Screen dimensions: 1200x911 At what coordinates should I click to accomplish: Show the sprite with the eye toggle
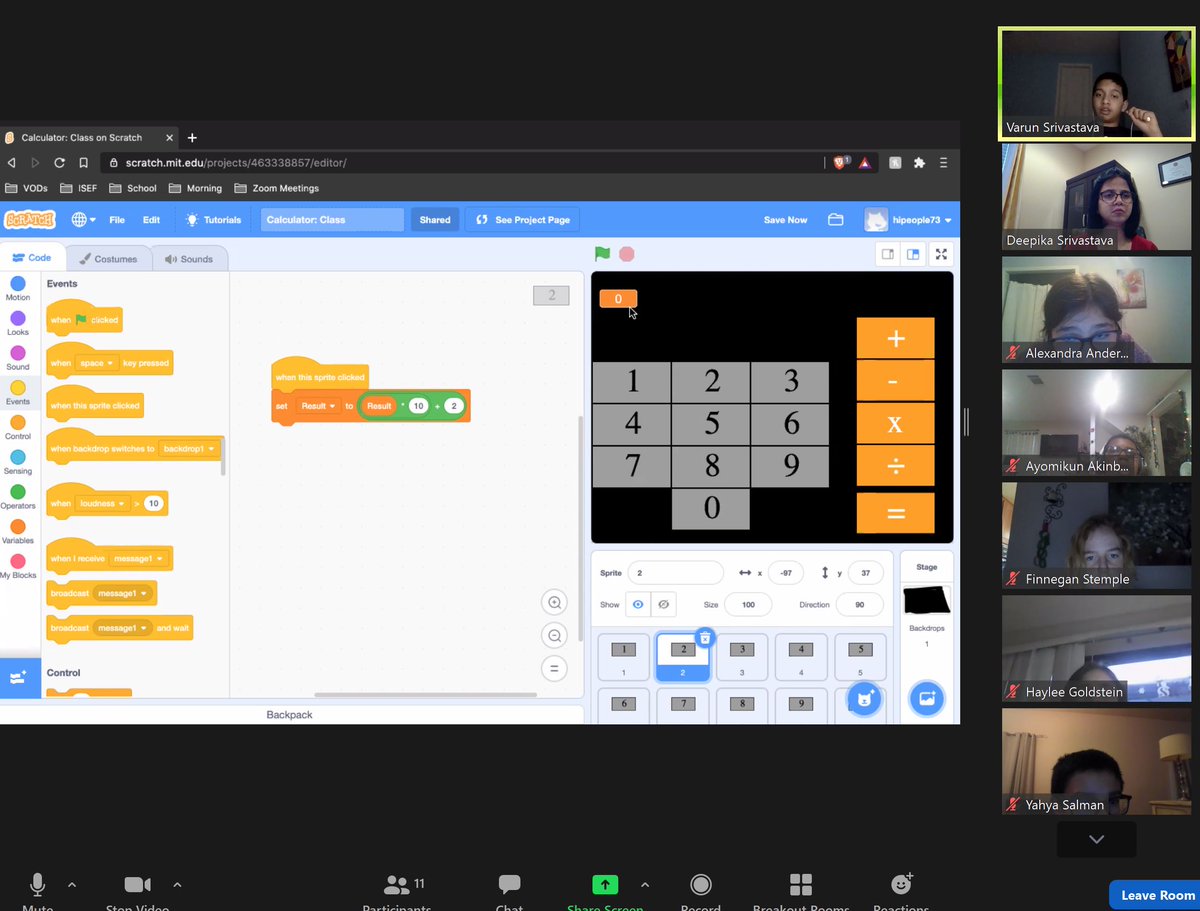tap(638, 604)
